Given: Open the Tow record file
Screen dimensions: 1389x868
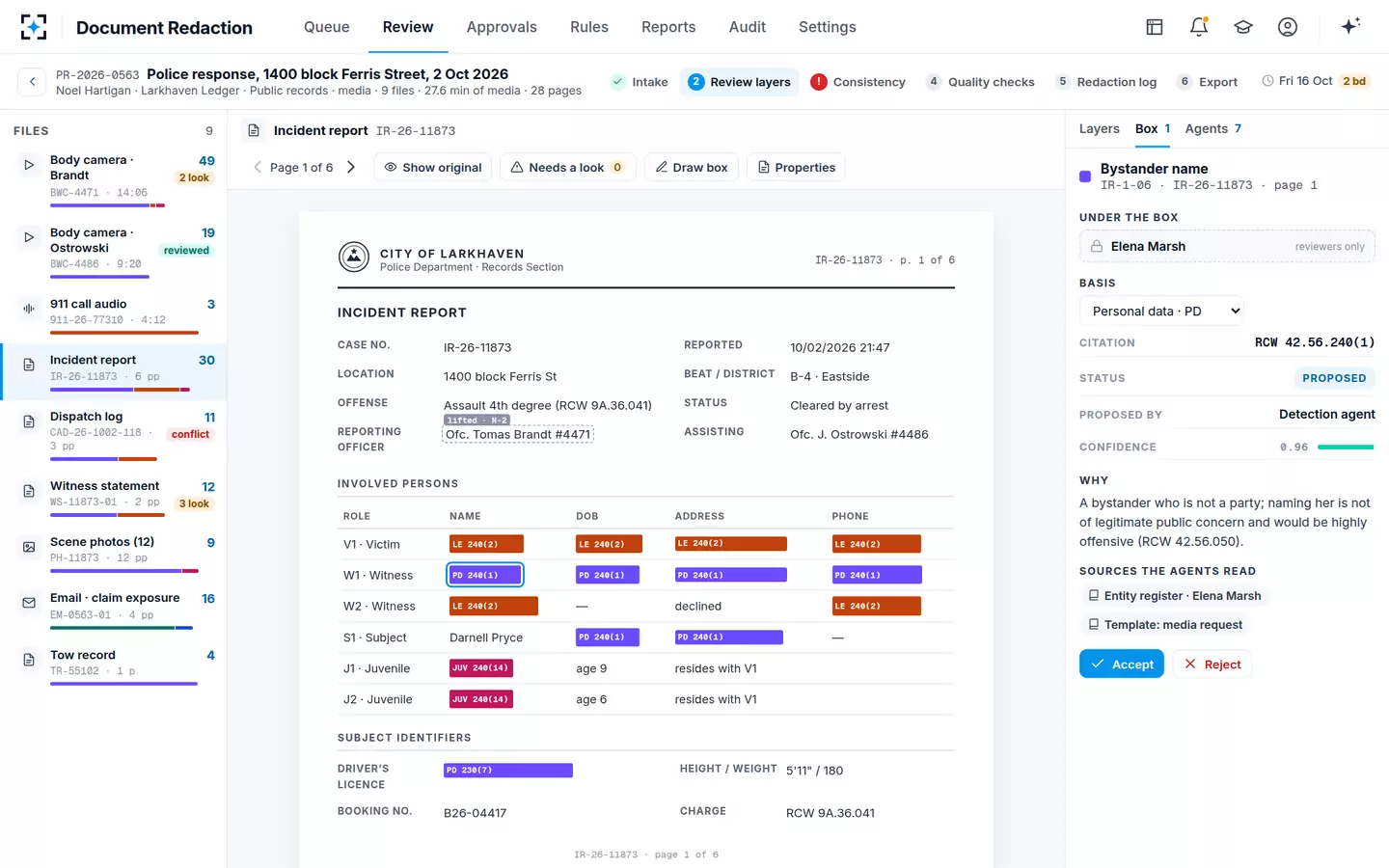Looking at the screenshot, I should [114, 665].
